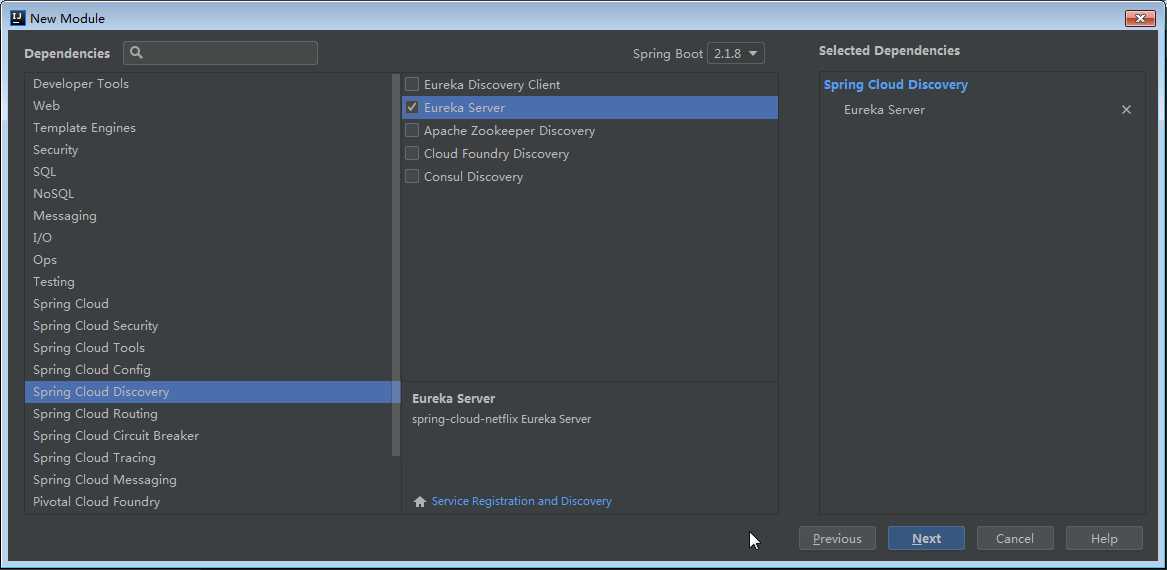Toggle the Consul Discovery checkbox
The image size is (1167, 570).
pos(412,176)
